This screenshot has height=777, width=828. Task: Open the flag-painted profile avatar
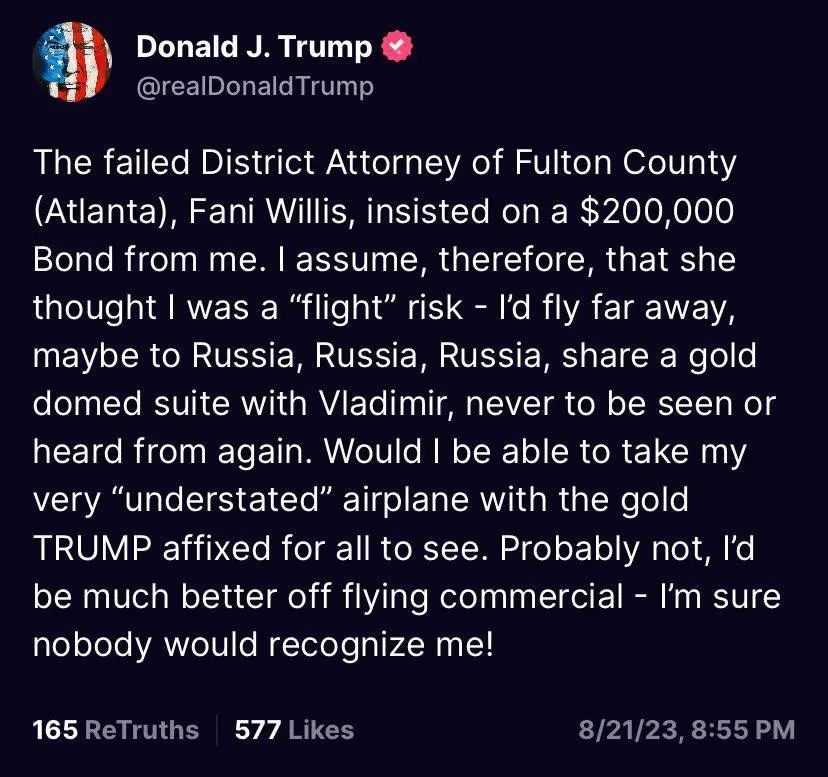[72, 62]
